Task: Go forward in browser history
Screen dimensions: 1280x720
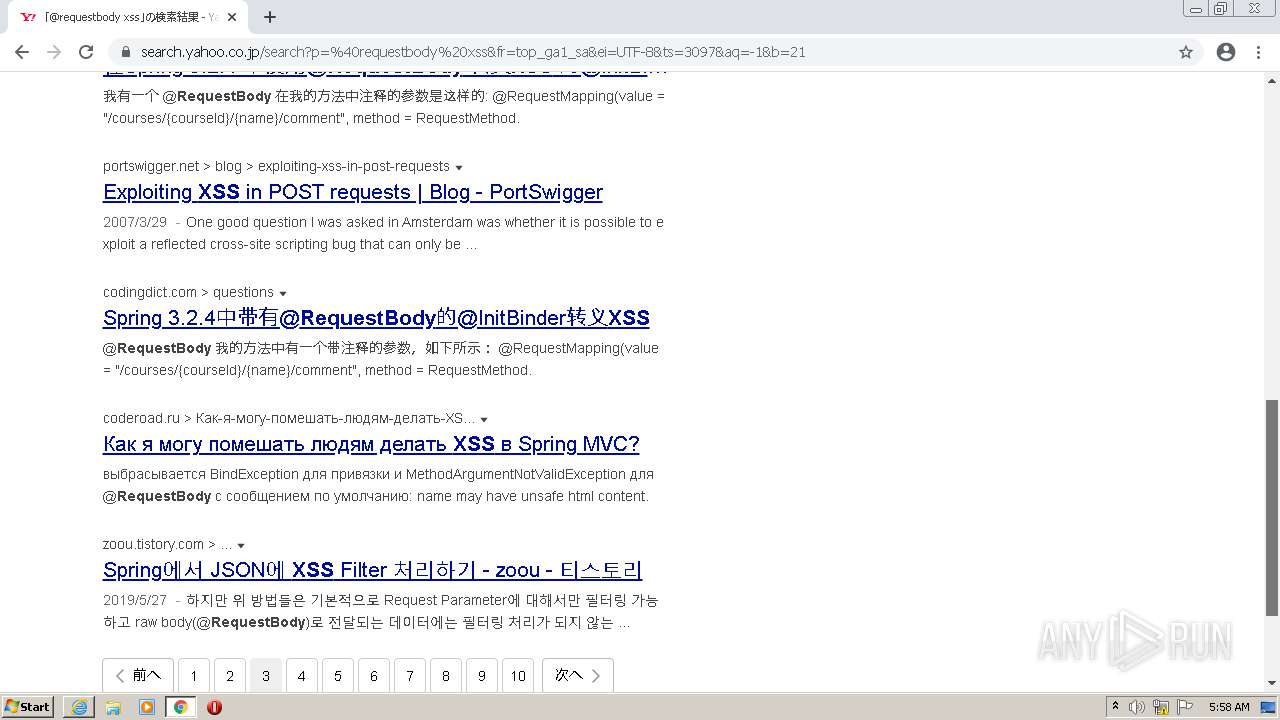Action: coord(54,52)
